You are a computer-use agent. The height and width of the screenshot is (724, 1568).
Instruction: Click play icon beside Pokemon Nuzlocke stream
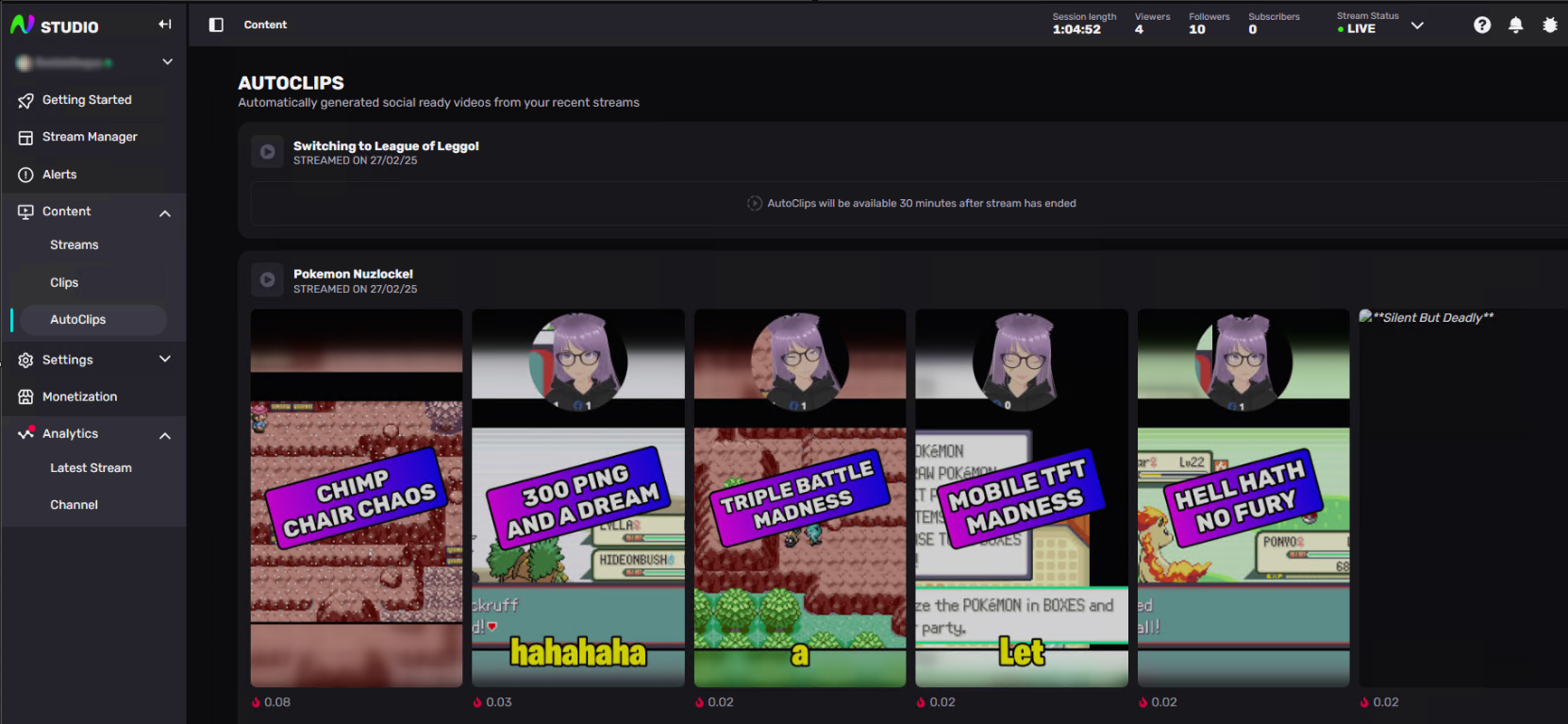click(267, 280)
